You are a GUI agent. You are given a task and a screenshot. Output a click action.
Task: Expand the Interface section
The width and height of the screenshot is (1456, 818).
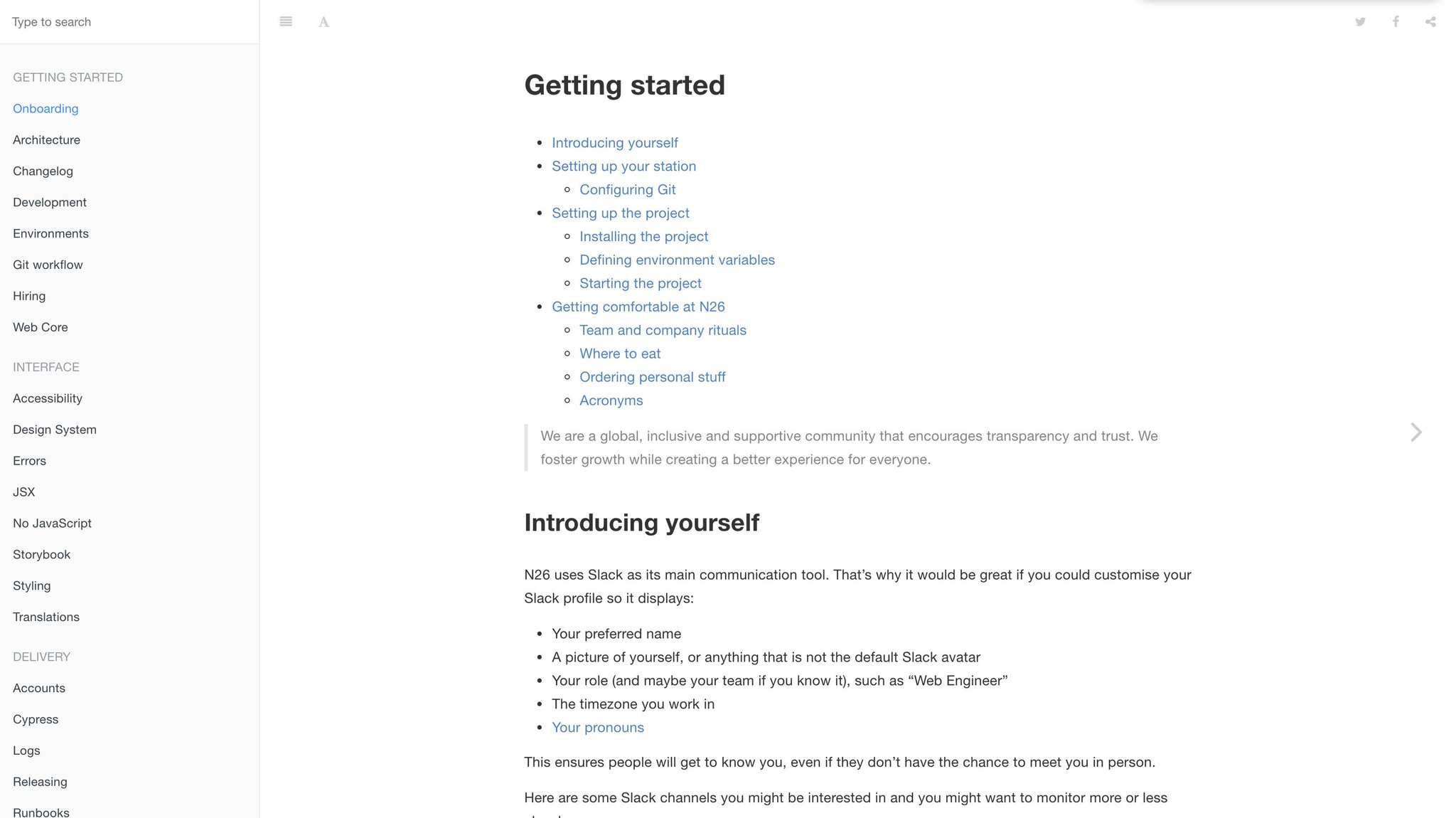46,366
